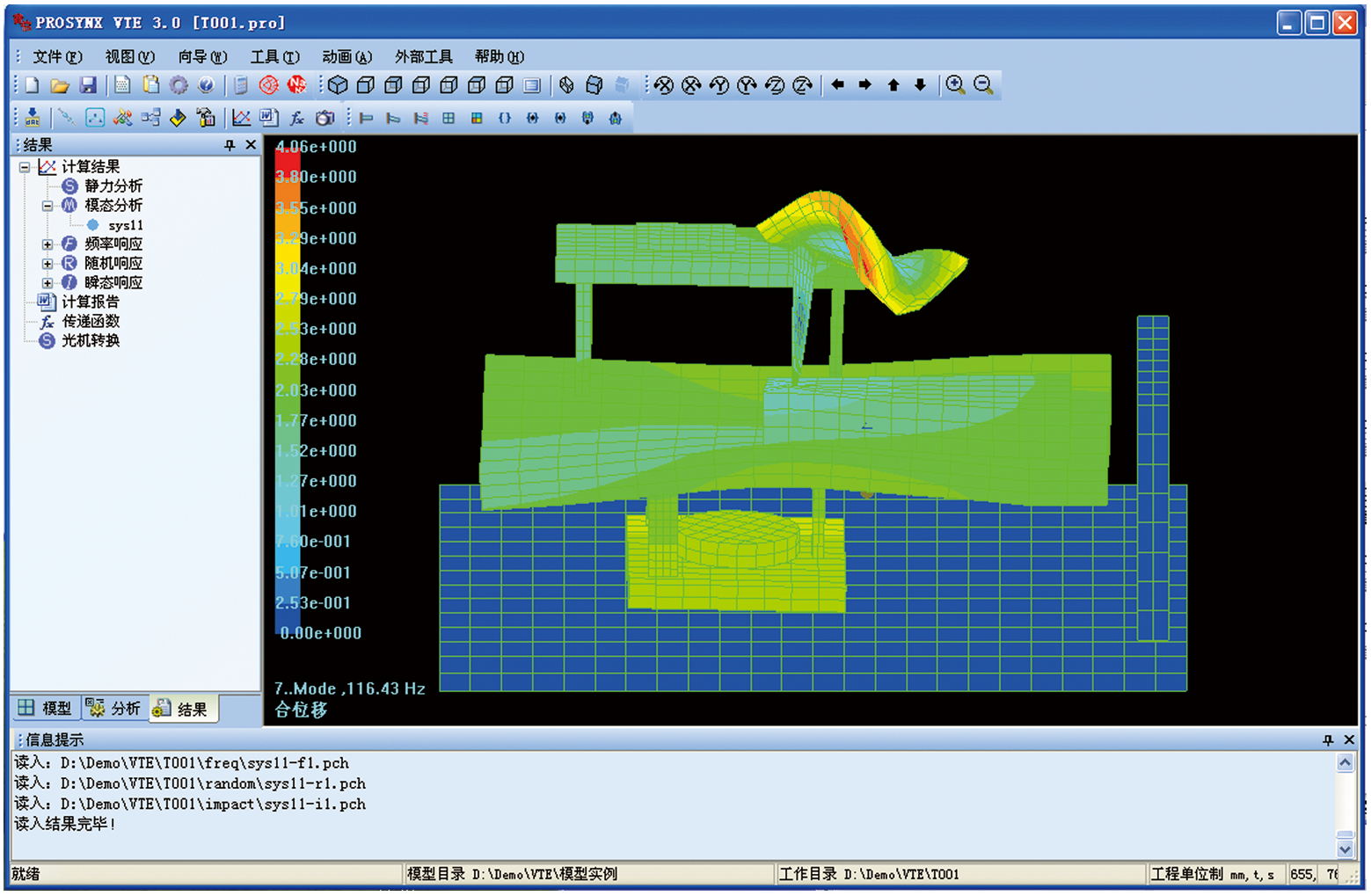Open the 工具(T) menu
Screen dimensions: 1371x896
point(274,57)
